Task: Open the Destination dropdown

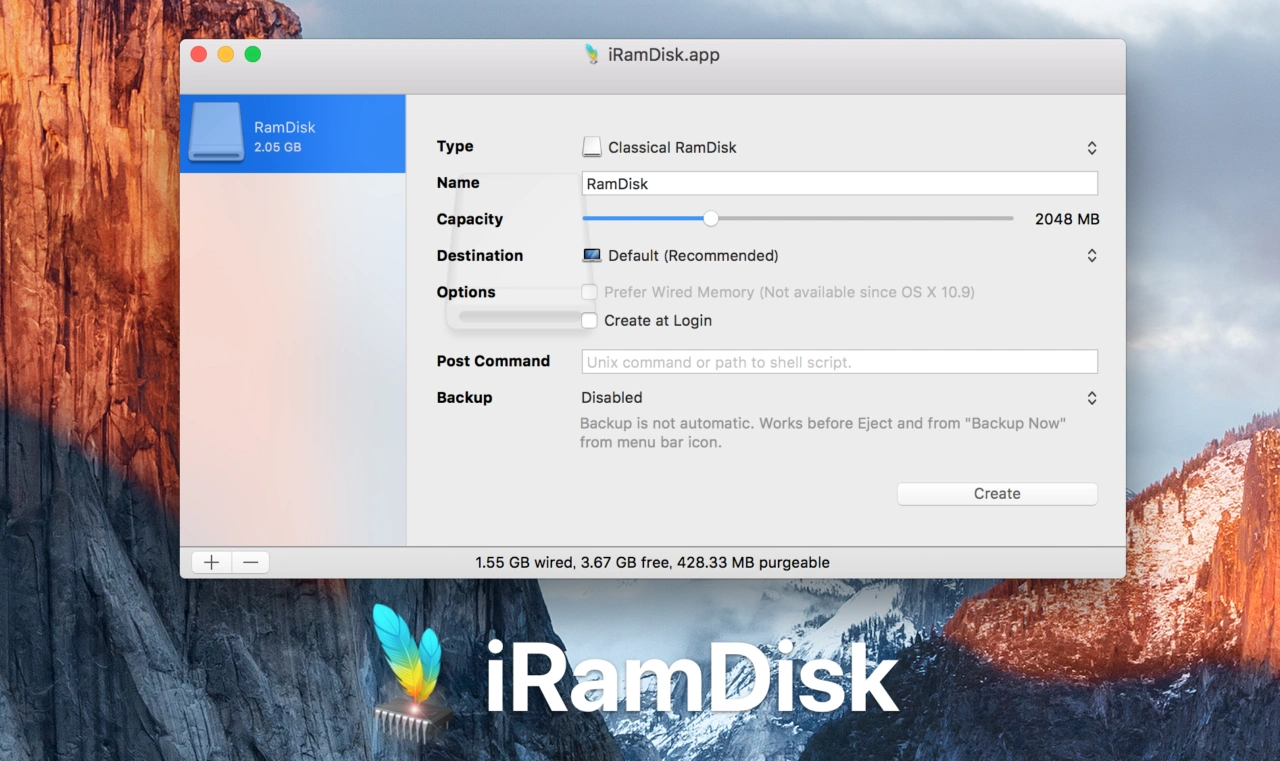Action: (1091, 255)
